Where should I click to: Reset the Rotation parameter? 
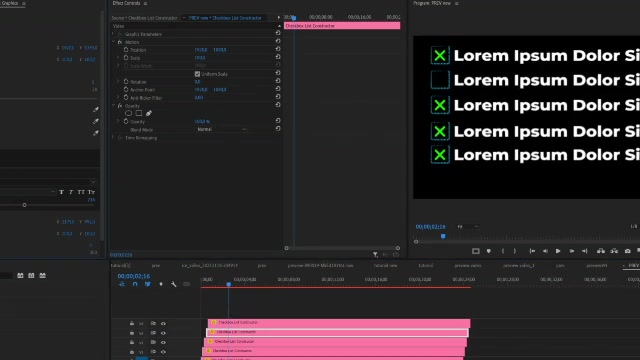click(278, 81)
